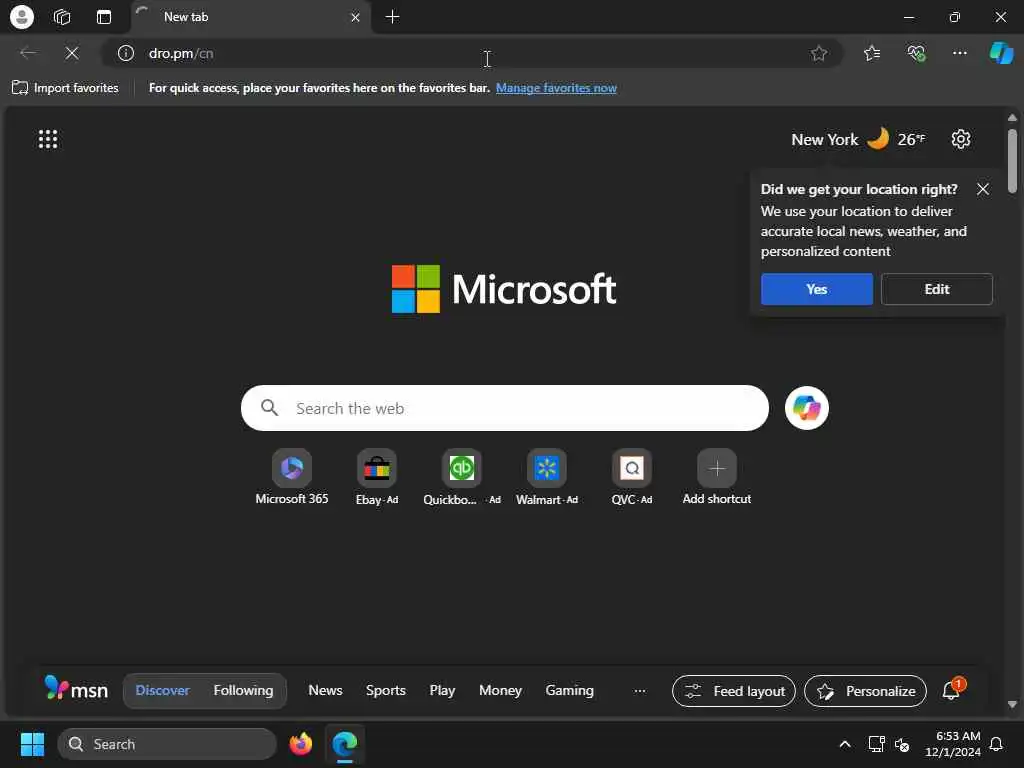The height and width of the screenshot is (768, 1024).
Task: Click the Personalize button
Action: coord(865,691)
